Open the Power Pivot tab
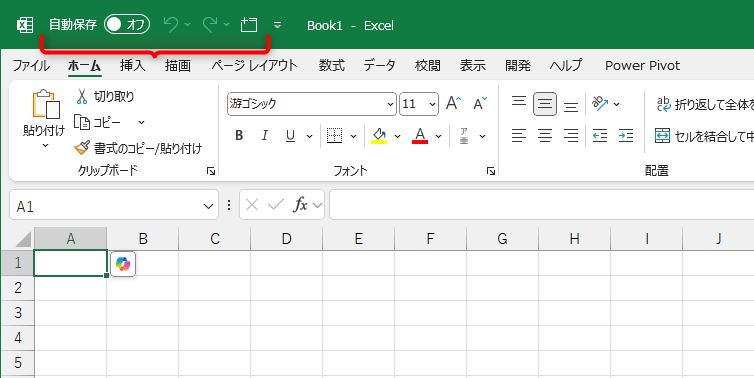This screenshot has width=754, height=378. pyautogui.click(x=642, y=65)
